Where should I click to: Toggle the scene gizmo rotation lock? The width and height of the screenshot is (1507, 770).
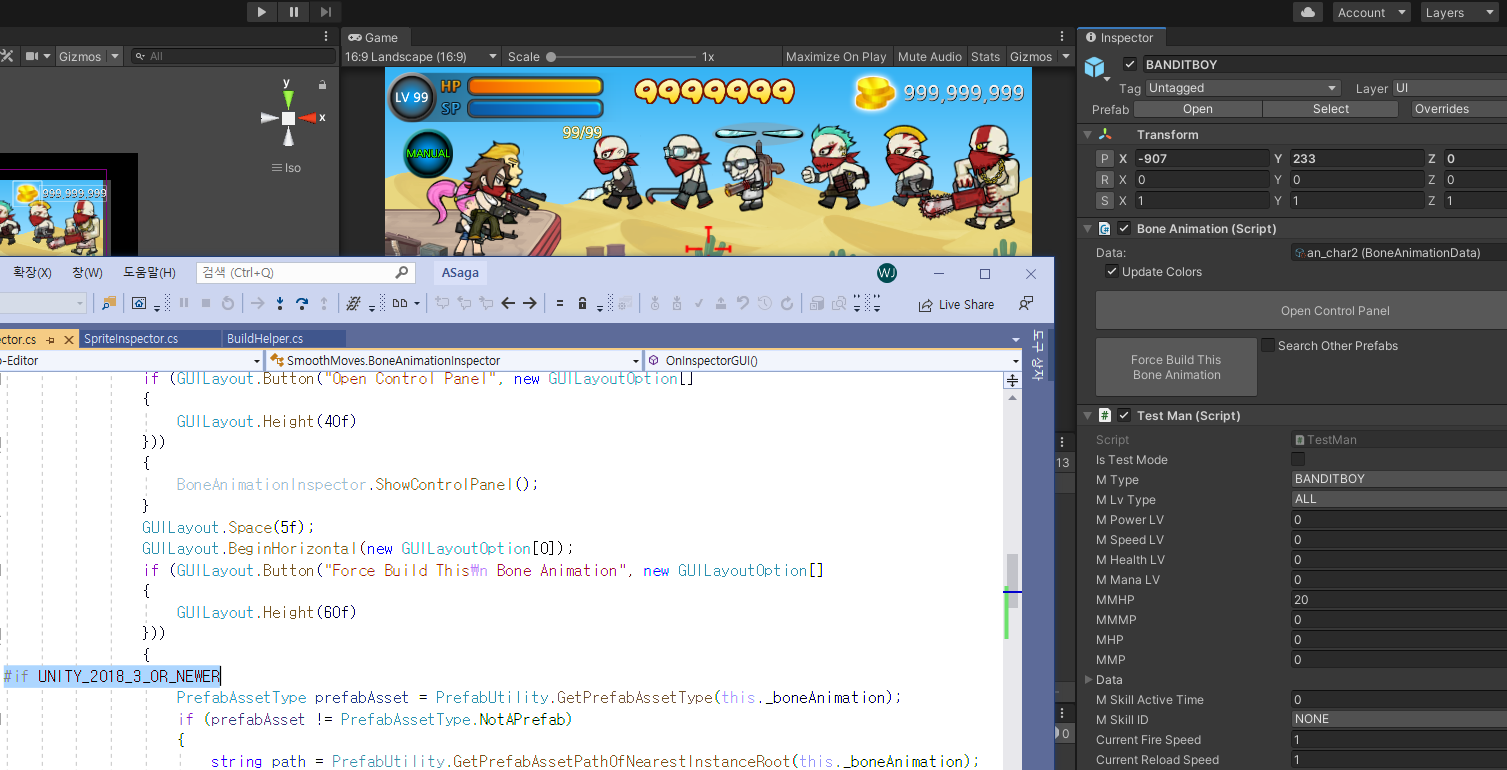(x=322, y=85)
